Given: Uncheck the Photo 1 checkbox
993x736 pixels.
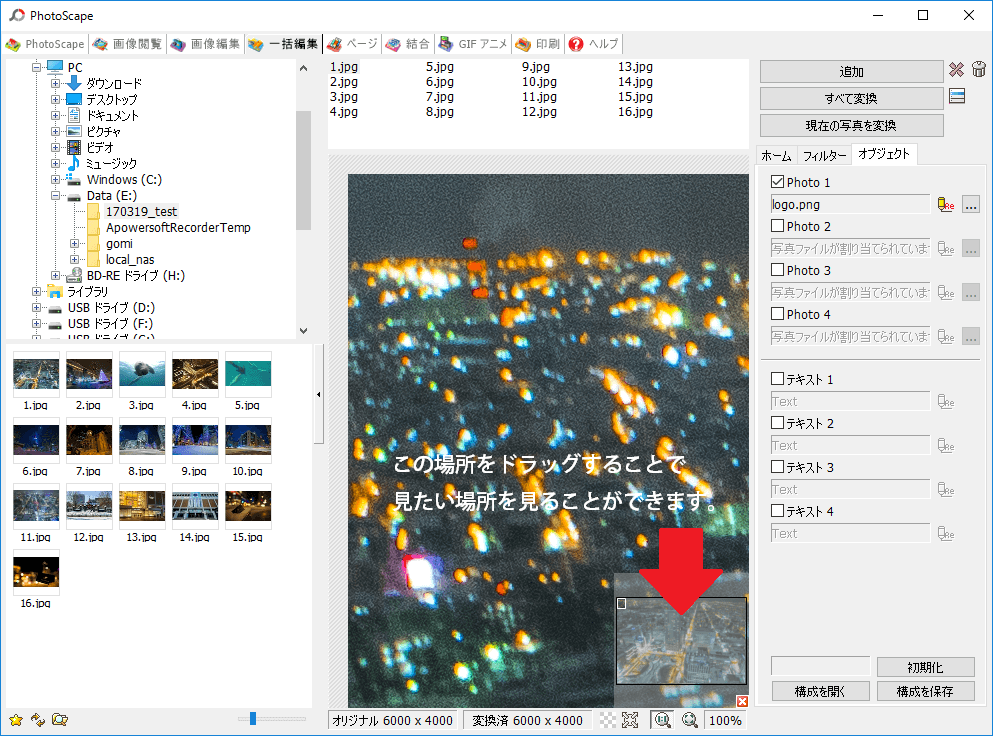Looking at the screenshot, I should [777, 183].
